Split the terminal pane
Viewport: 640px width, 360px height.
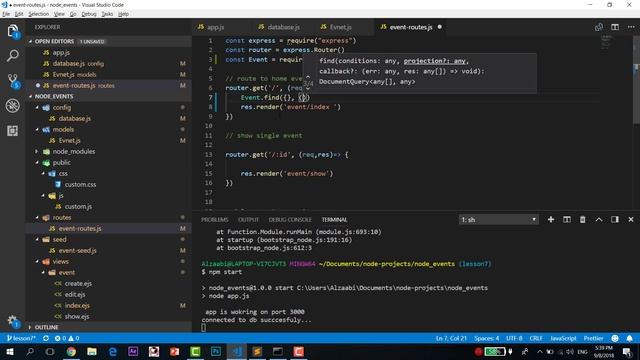tap(567, 220)
